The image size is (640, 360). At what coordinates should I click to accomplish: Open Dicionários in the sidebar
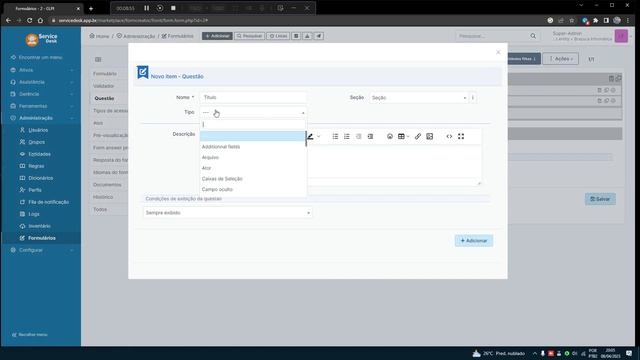tap(40, 178)
